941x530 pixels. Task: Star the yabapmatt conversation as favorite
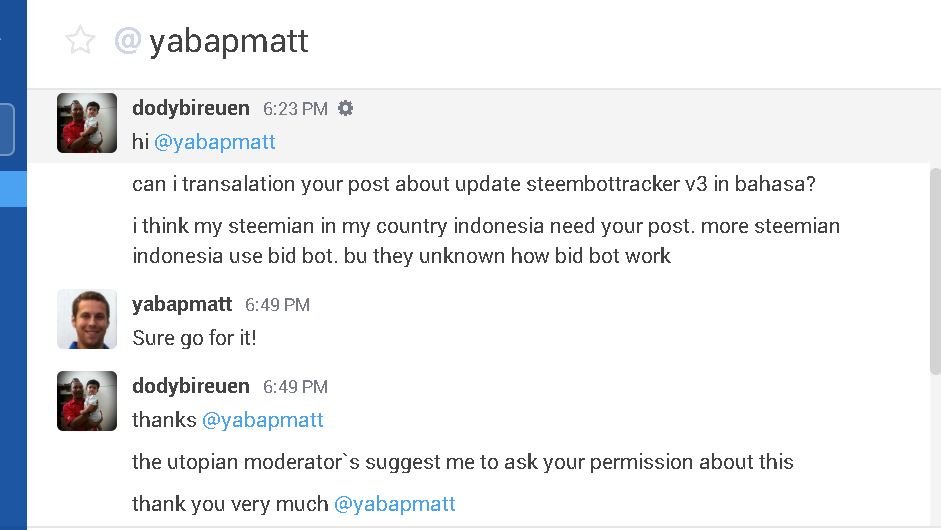pyautogui.click(x=80, y=41)
